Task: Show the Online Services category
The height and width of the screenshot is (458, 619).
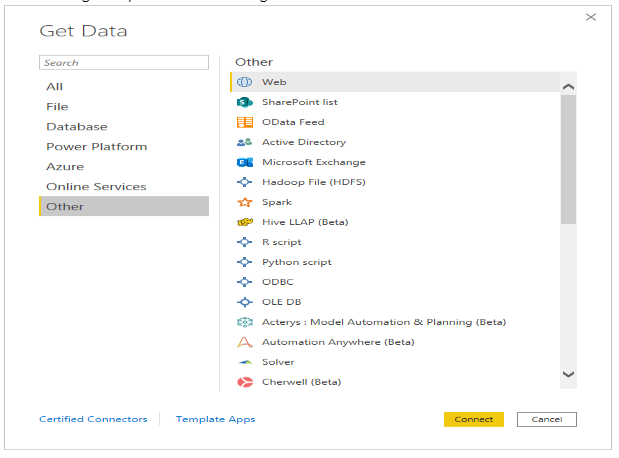Action: pos(96,187)
